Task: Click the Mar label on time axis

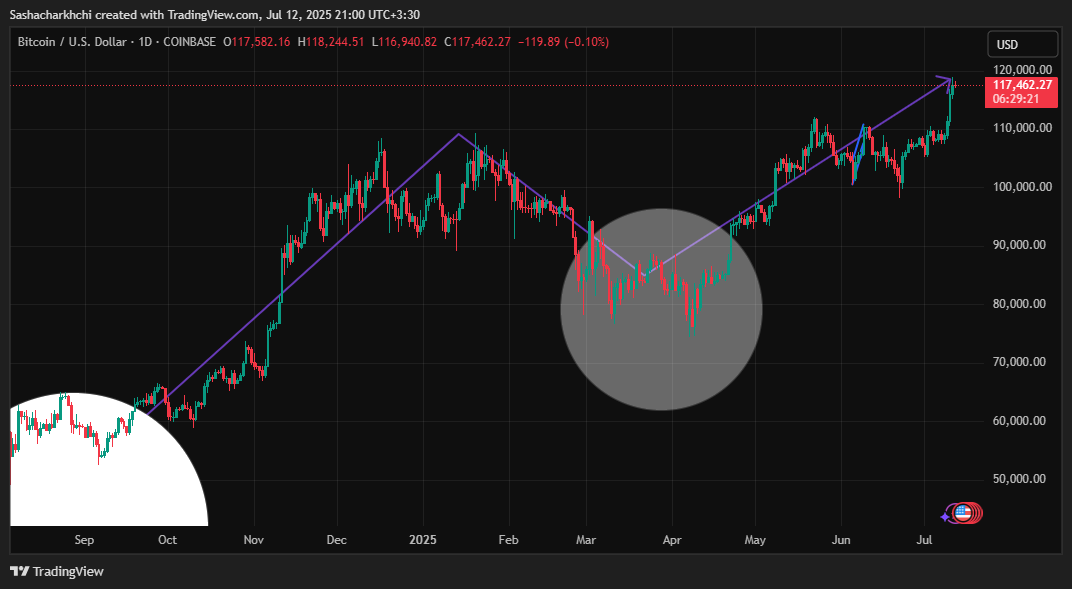Action: (586, 540)
